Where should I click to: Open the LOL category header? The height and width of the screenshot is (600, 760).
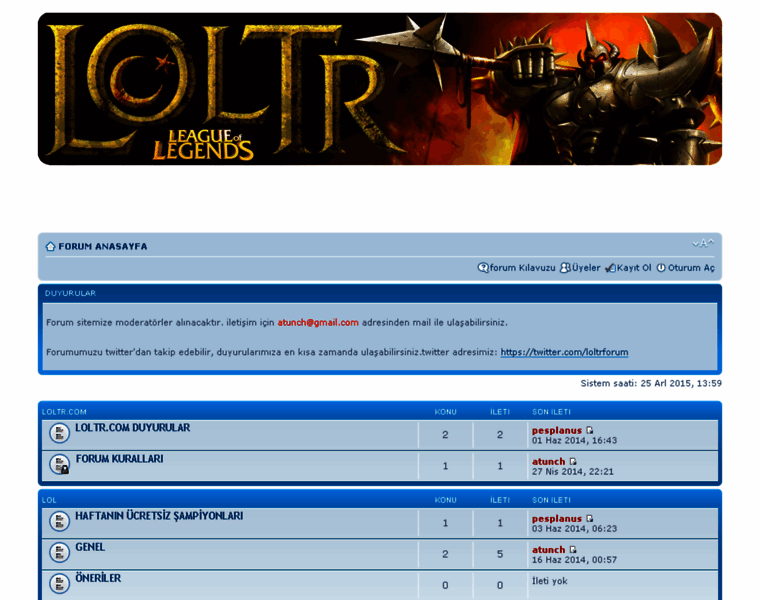(49, 500)
